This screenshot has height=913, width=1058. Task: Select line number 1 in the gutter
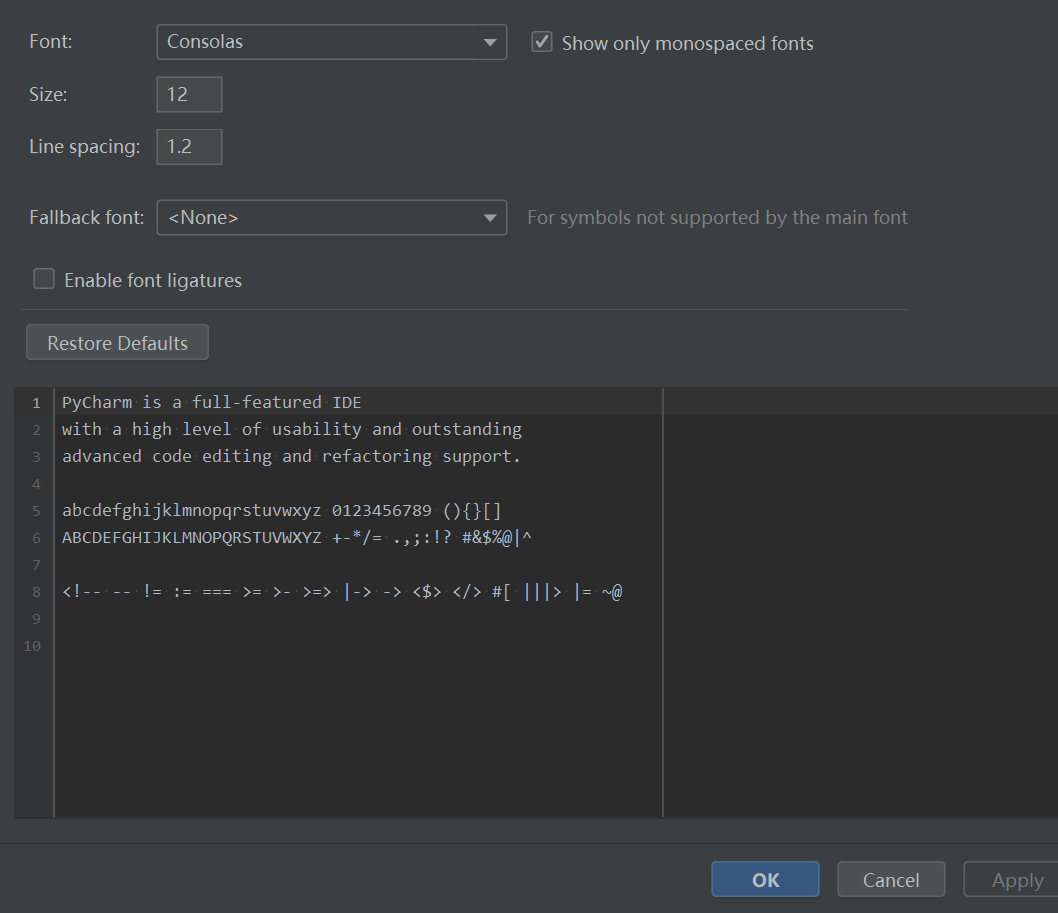(36, 403)
